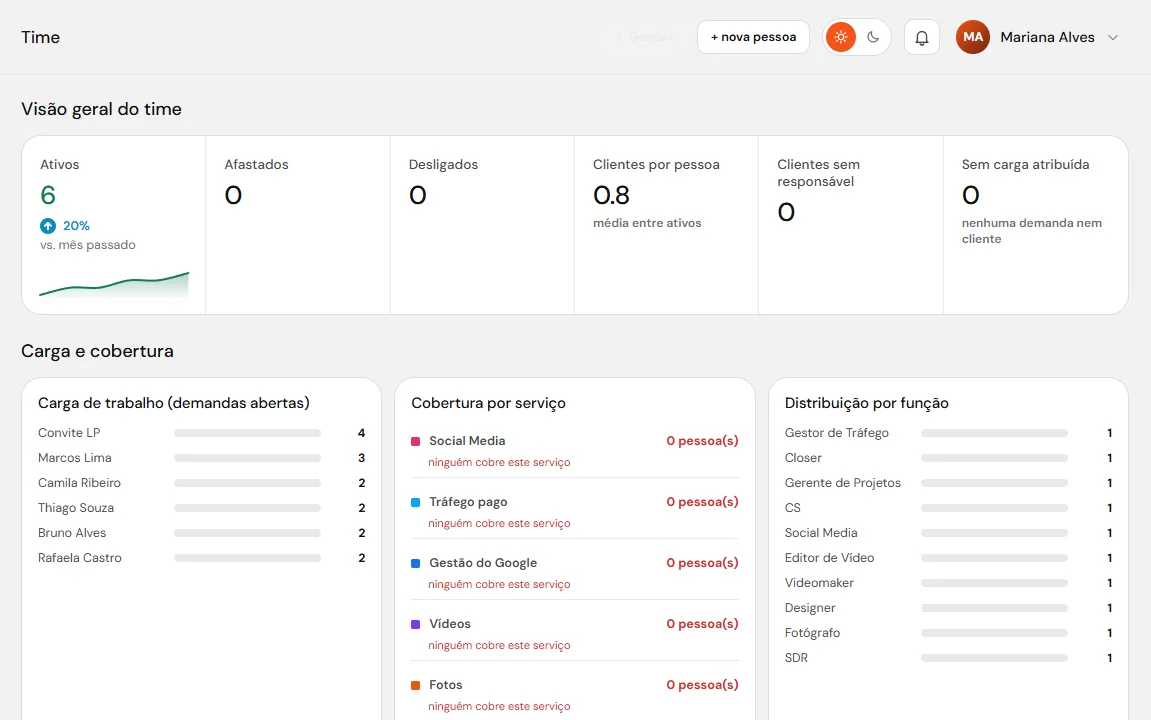
Task: Switch to light mode sun icon
Action: tap(840, 37)
